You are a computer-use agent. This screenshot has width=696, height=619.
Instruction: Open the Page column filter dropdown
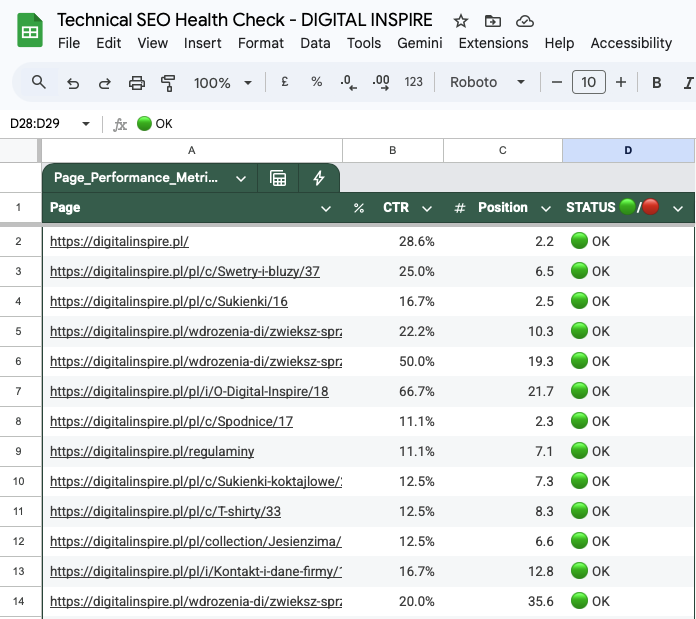326,209
